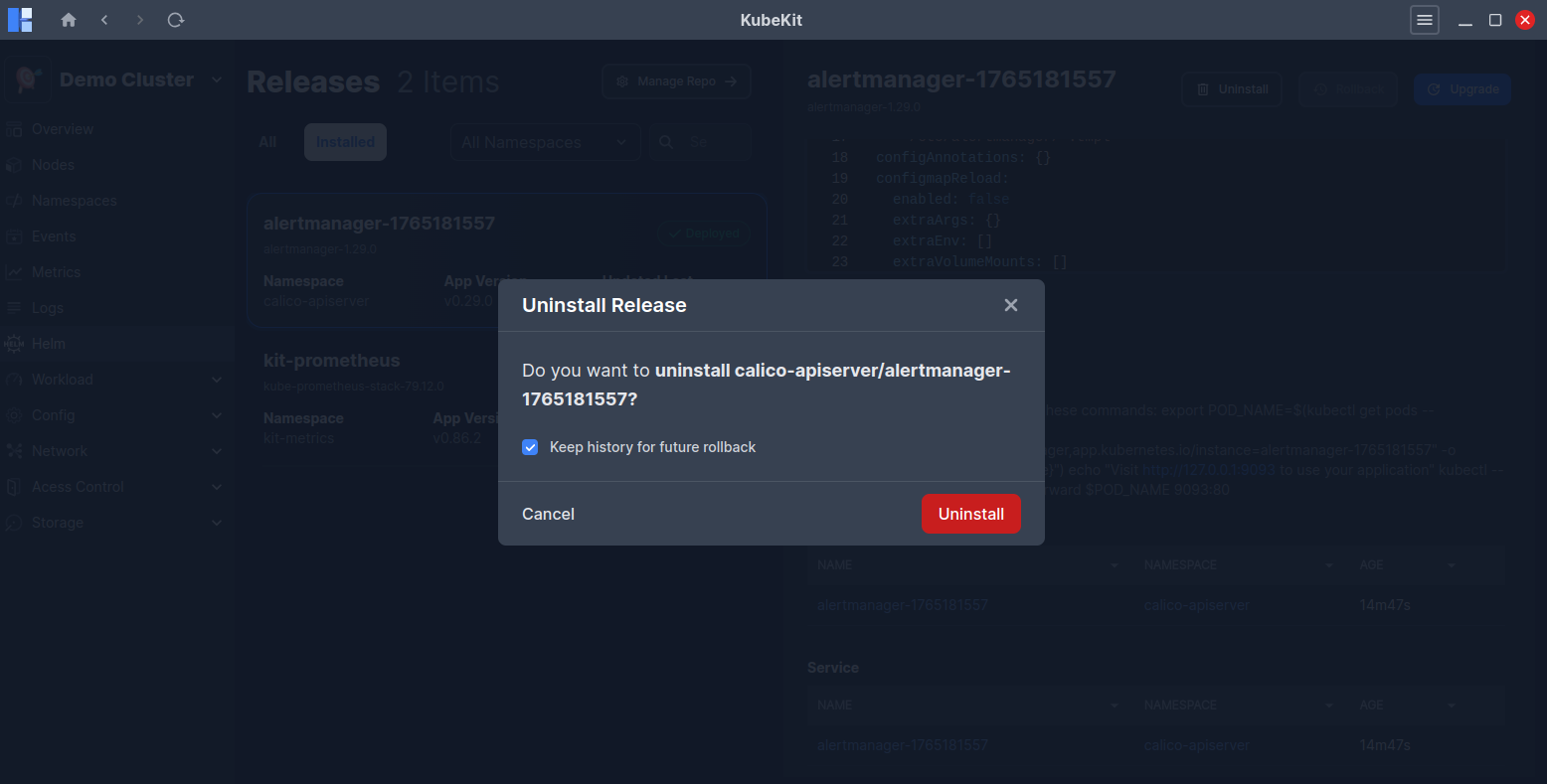Uncheck 'Keep history for future rollback'
Screen dimensions: 1547x784
pyautogui.click(x=530, y=447)
